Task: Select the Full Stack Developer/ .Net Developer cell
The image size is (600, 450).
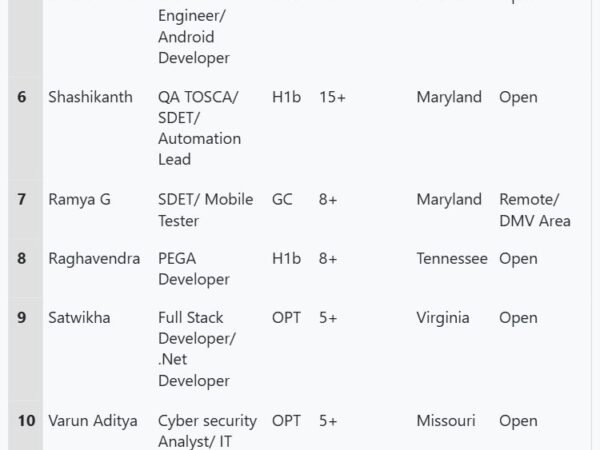Action: pos(196,349)
